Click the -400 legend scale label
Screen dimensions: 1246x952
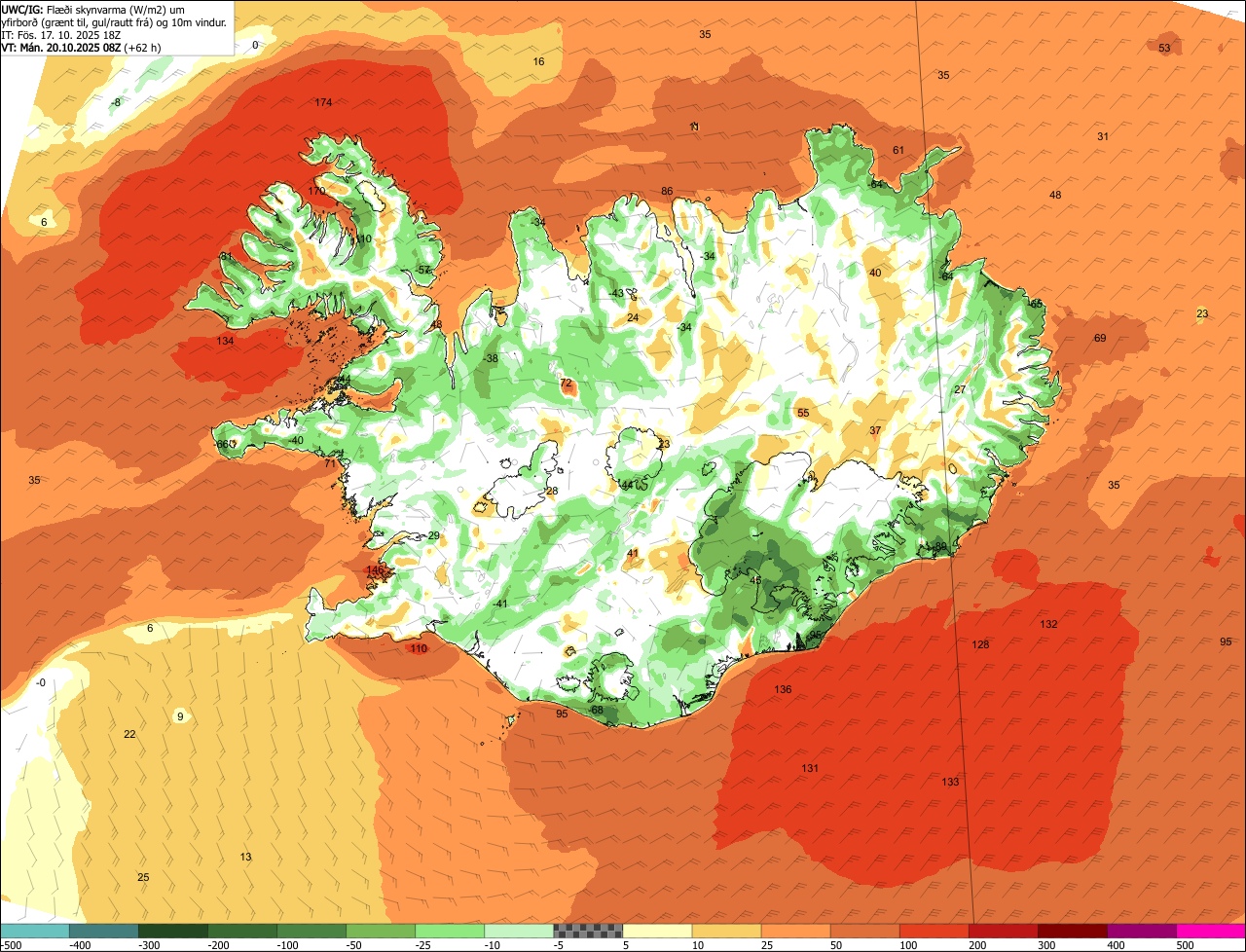click(x=79, y=944)
